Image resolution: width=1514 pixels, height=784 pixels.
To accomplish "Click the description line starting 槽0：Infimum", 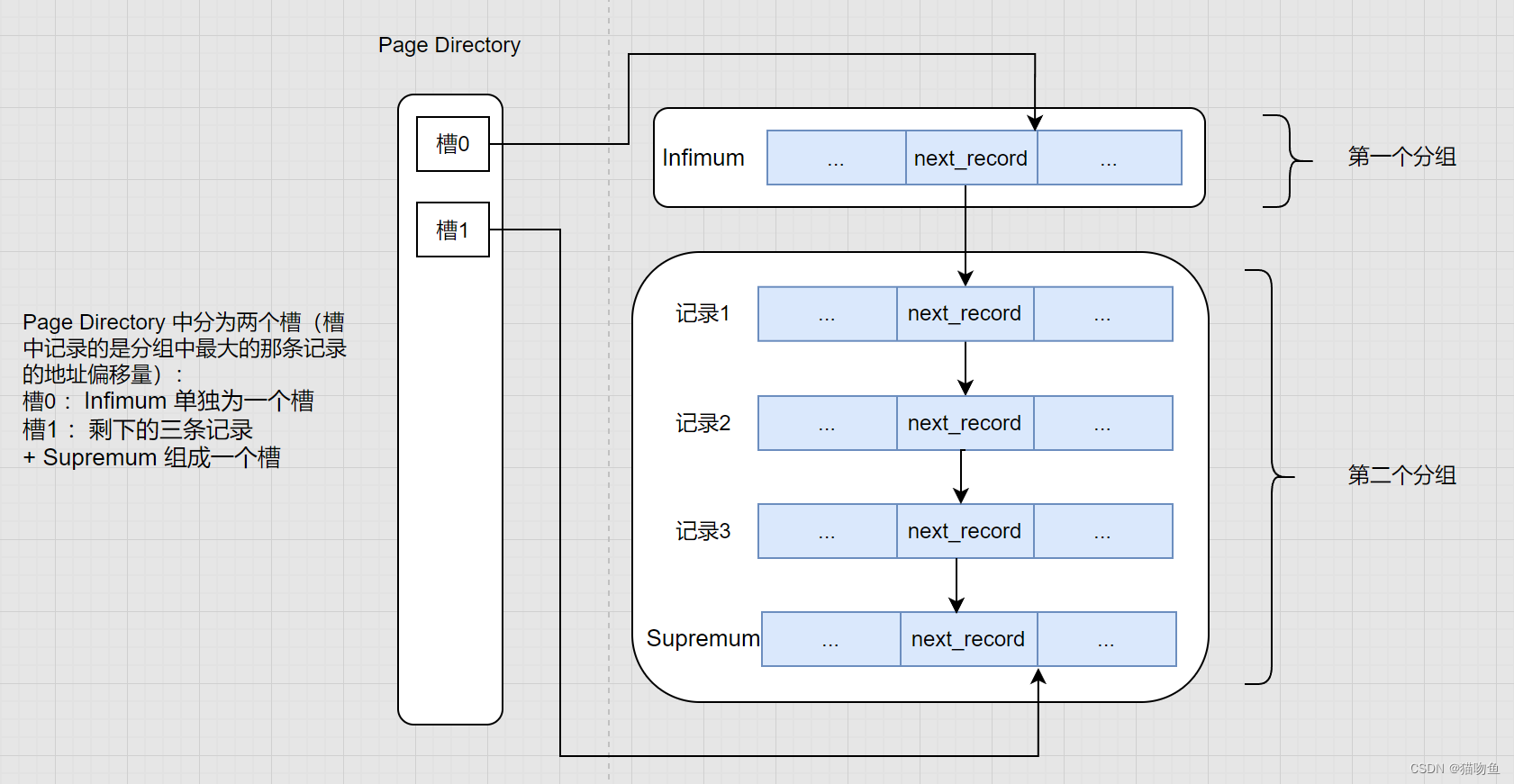I will (x=168, y=401).
